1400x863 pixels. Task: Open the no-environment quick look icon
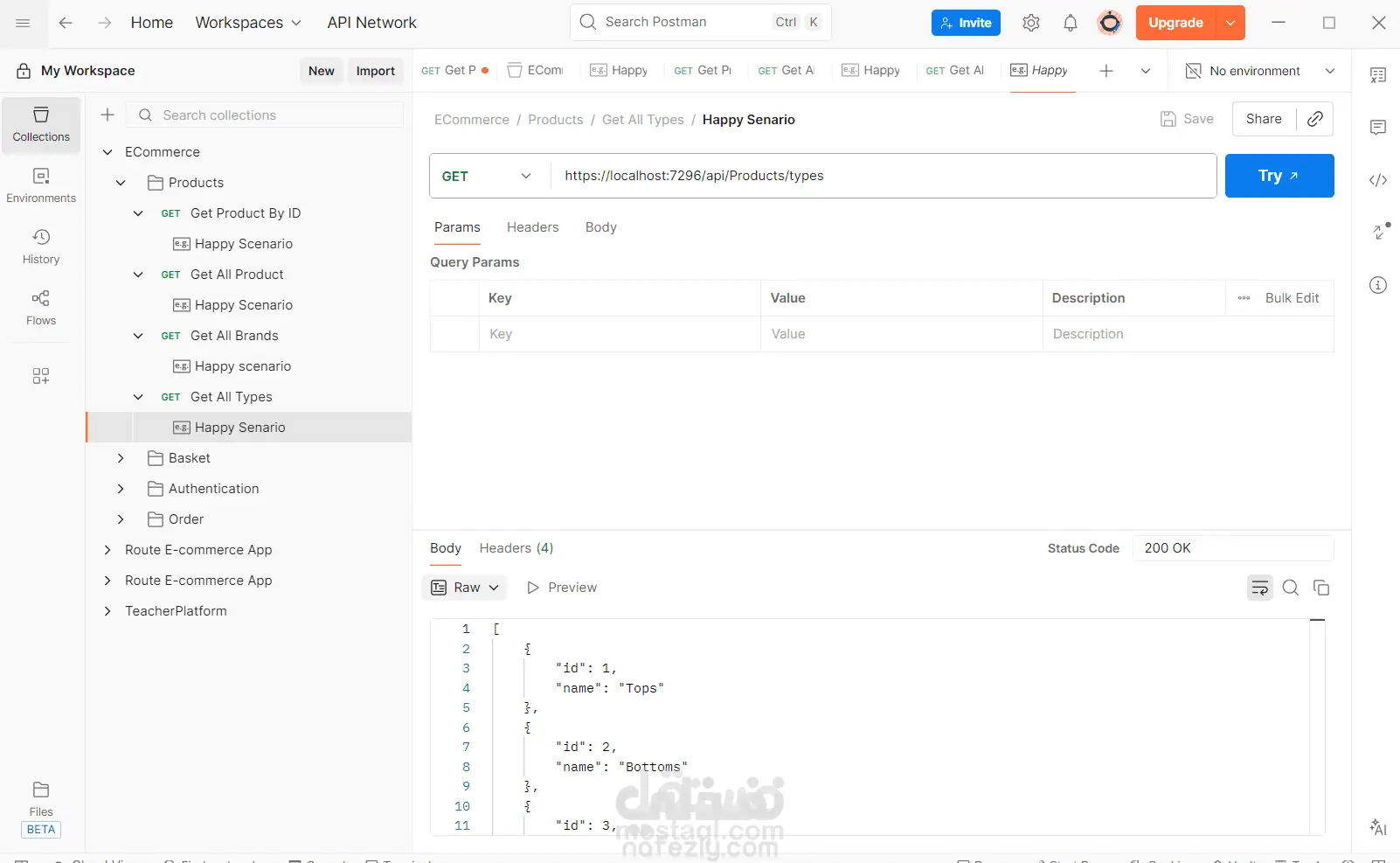click(x=1193, y=71)
